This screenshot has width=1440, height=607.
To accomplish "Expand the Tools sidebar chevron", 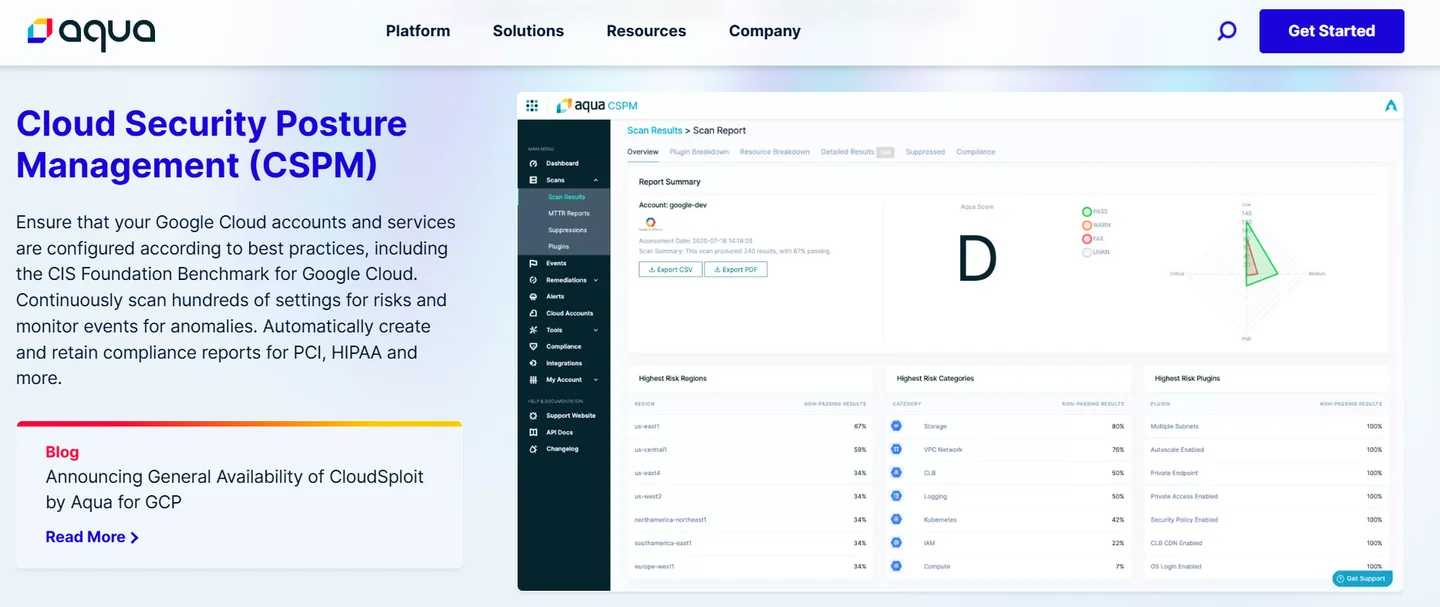I will tap(596, 330).
